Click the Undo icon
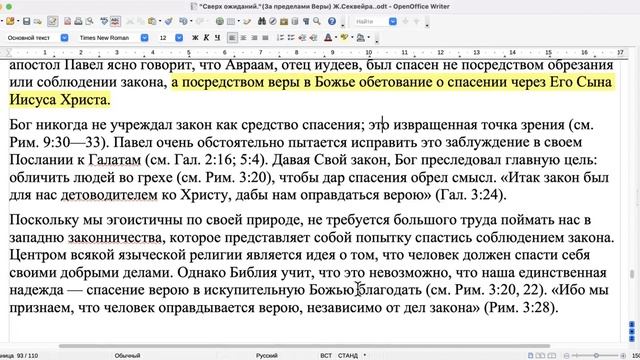The width and height of the screenshot is (640, 360). (183, 21)
